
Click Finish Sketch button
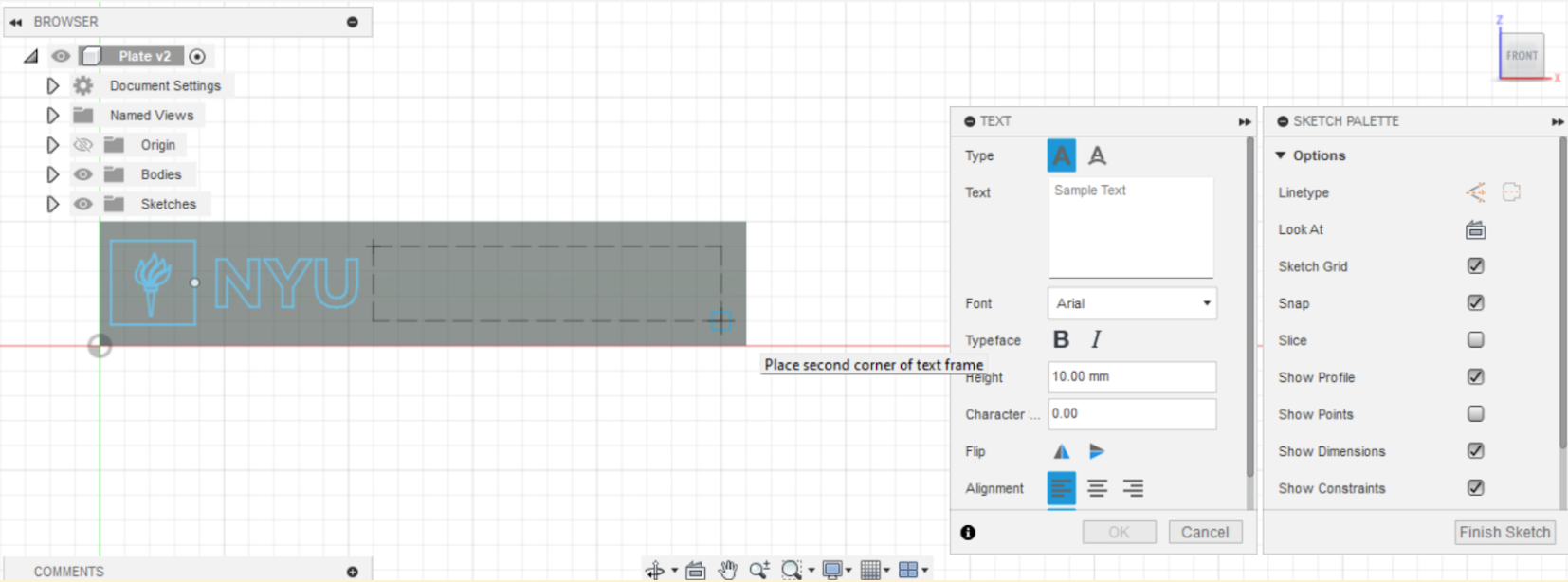point(1504,533)
